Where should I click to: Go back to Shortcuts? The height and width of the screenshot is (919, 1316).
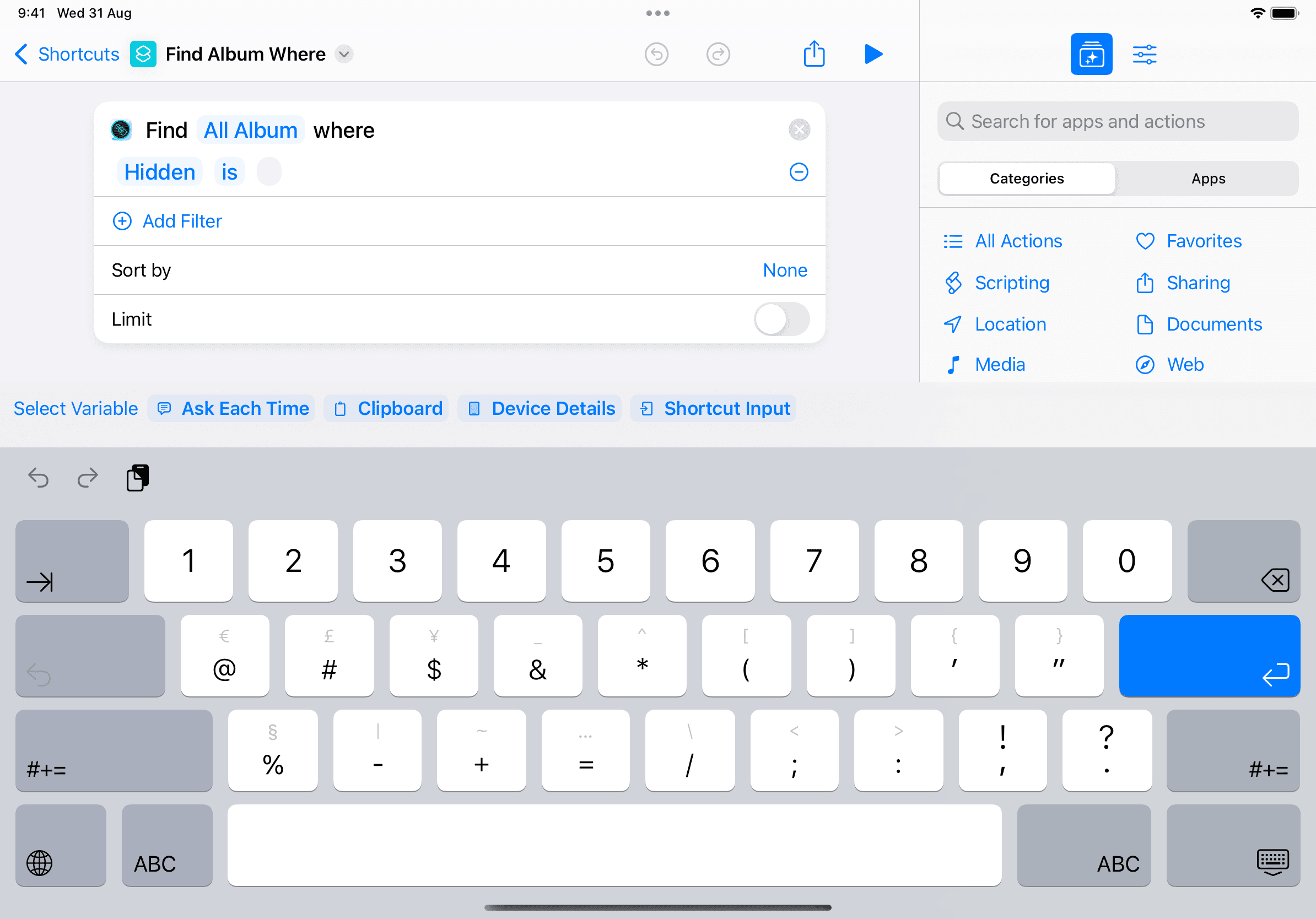point(67,55)
